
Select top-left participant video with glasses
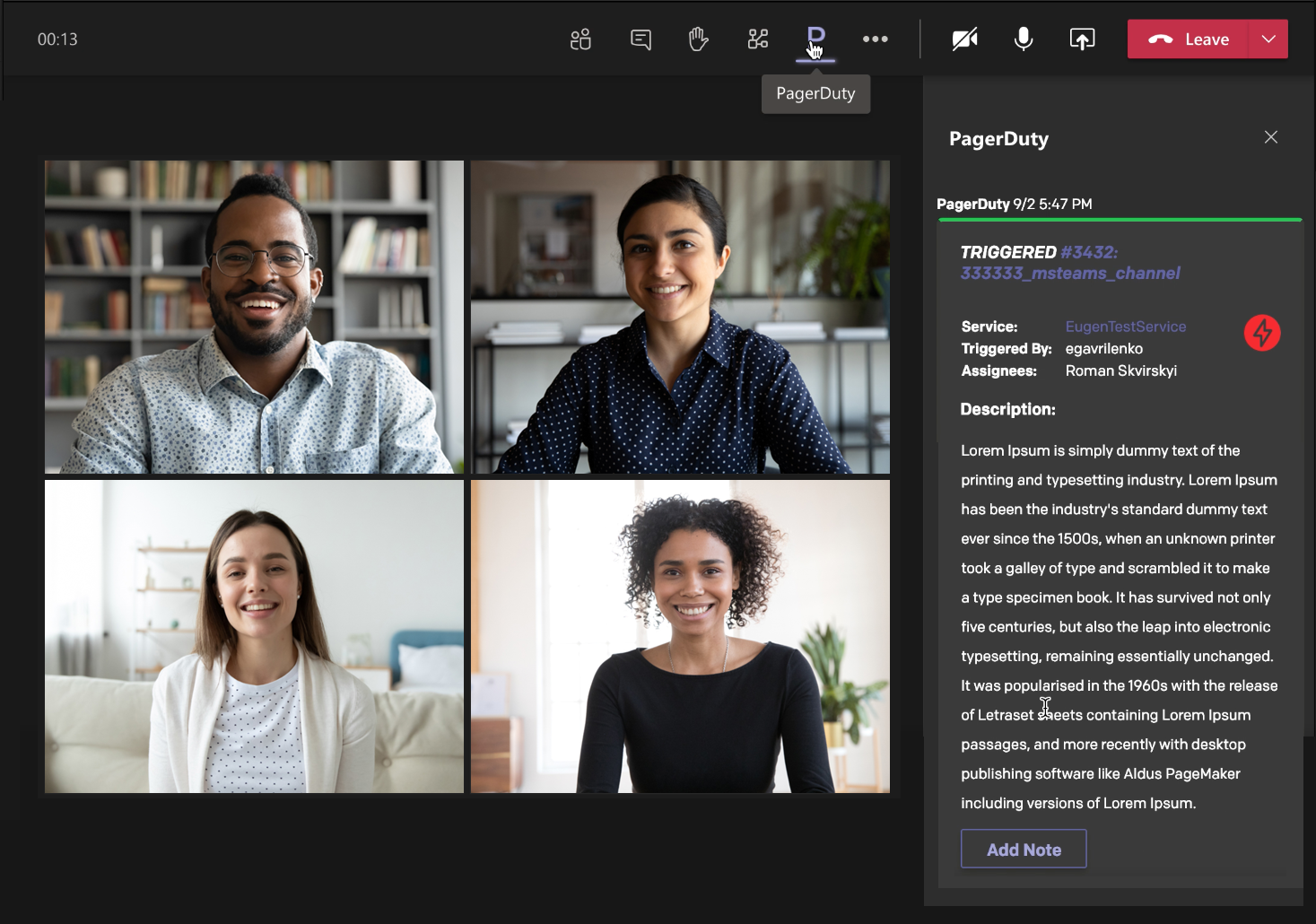(x=254, y=317)
